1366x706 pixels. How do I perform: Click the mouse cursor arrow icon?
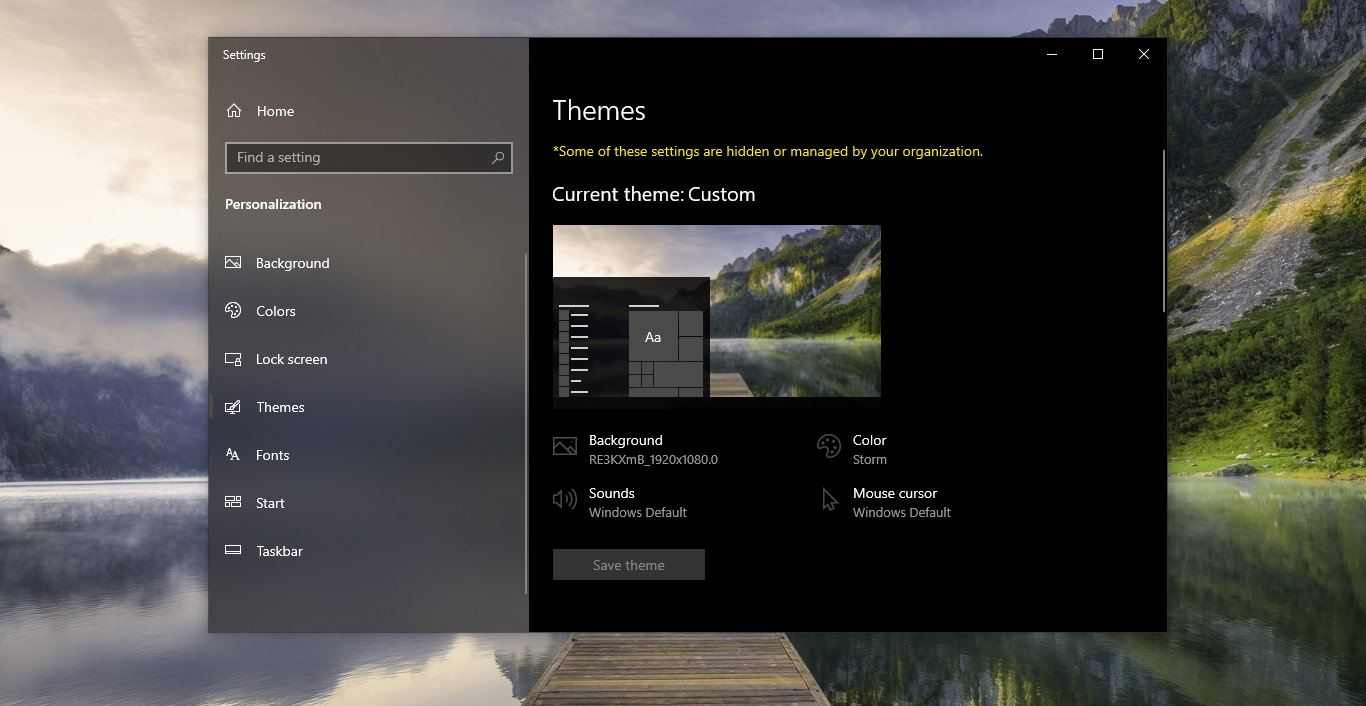point(828,499)
